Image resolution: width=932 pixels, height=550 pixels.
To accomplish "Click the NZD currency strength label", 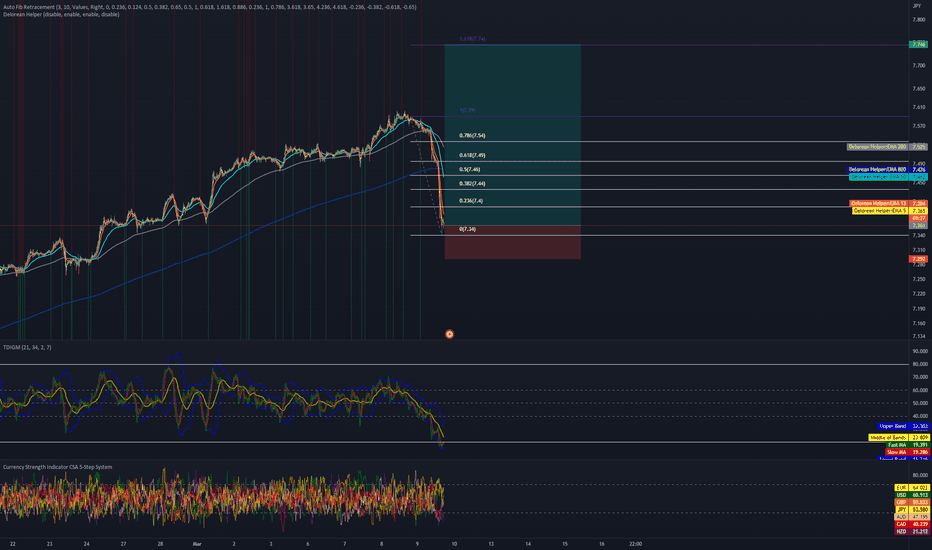I will pos(902,531).
